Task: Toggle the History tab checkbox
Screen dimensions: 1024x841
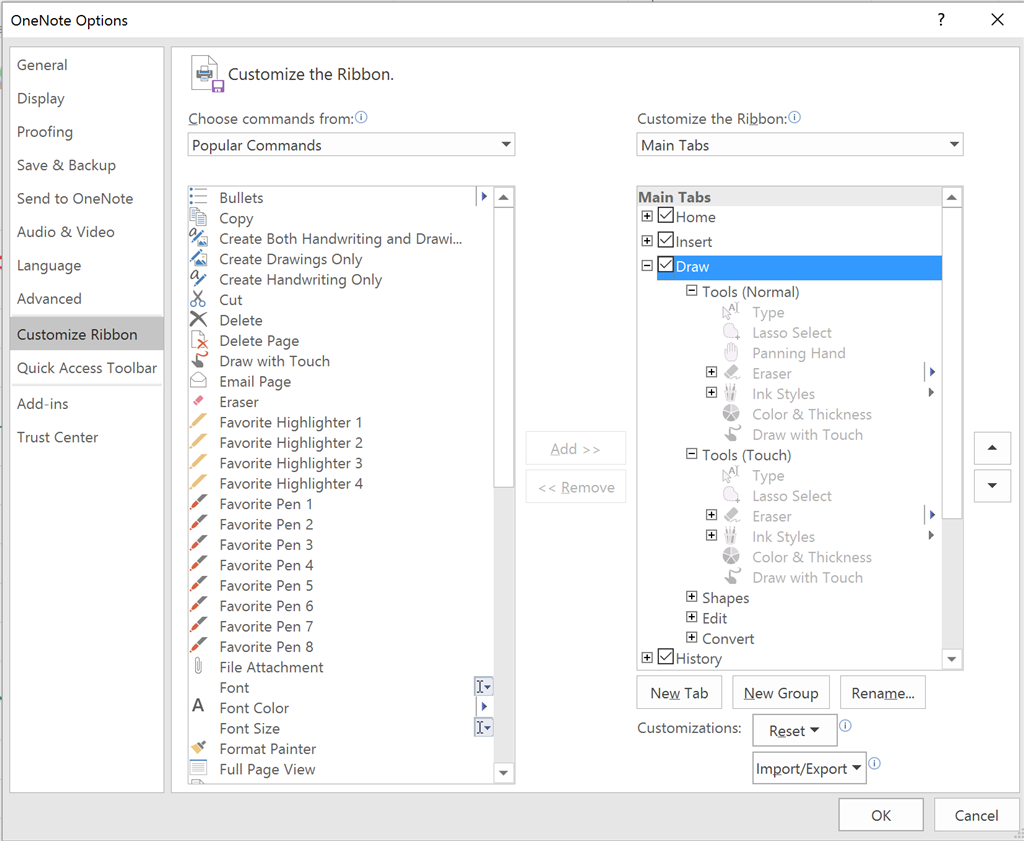Action: (x=665, y=657)
